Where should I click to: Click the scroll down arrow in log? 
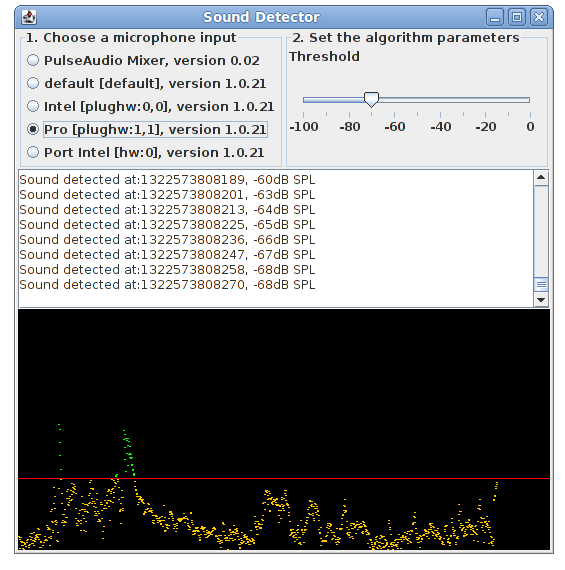[x=541, y=300]
